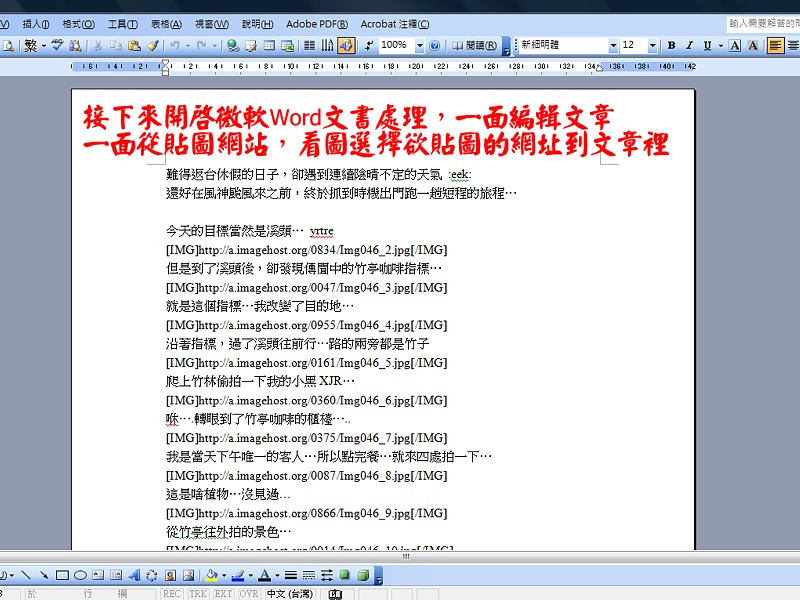Click the text direction icon
This screenshot has width=800, height=600.
[327, 46]
